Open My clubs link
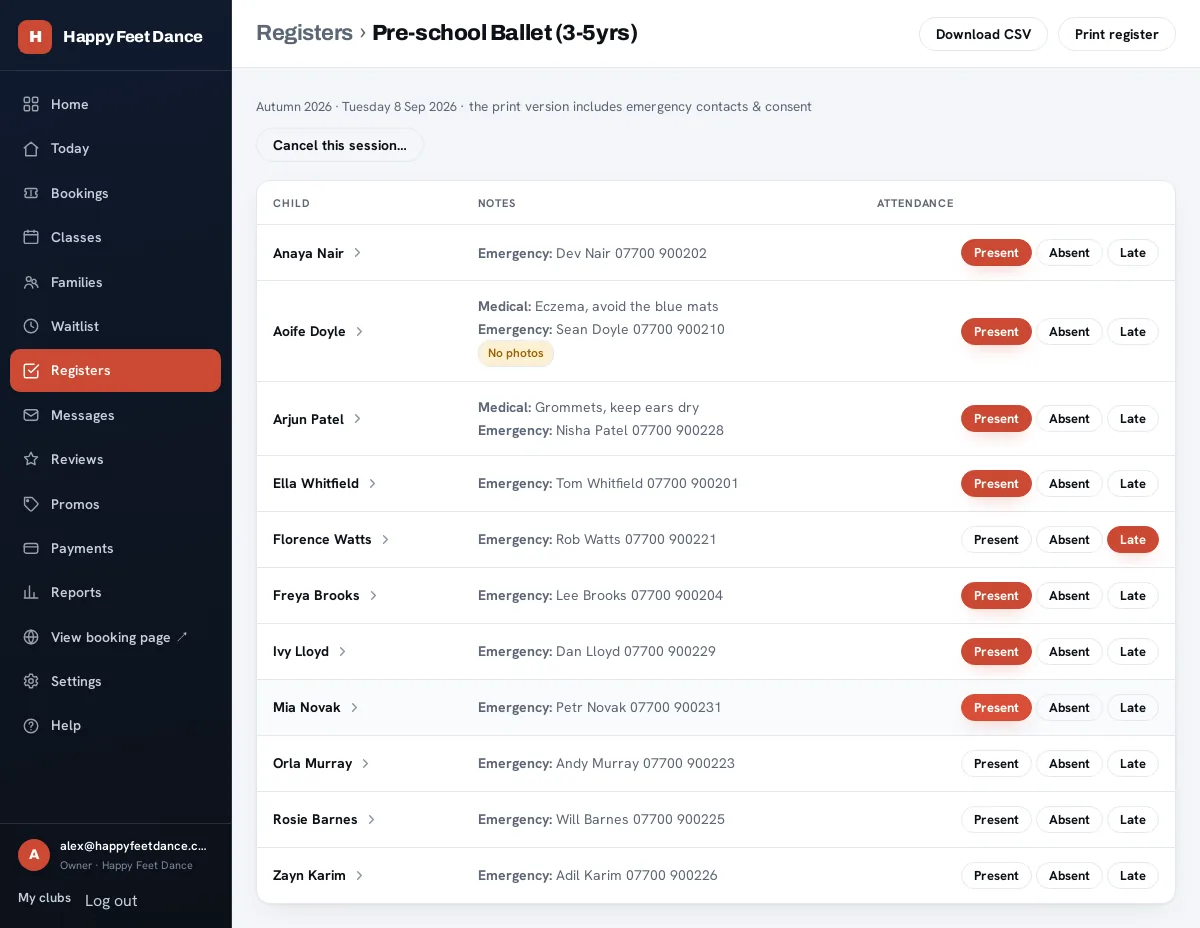 44,898
